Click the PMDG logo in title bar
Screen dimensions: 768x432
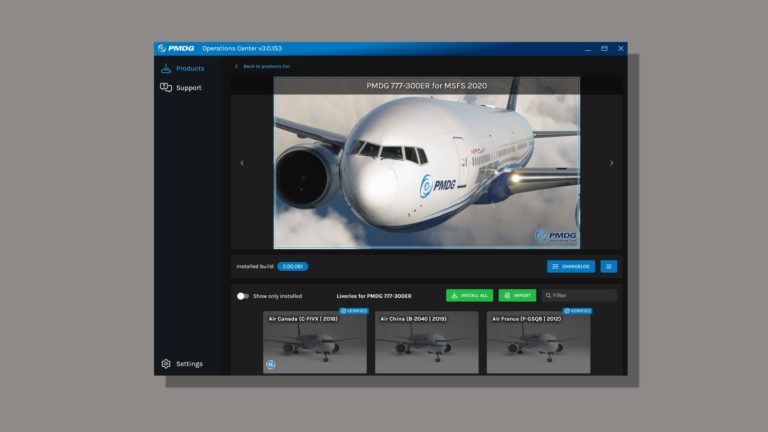pos(176,48)
